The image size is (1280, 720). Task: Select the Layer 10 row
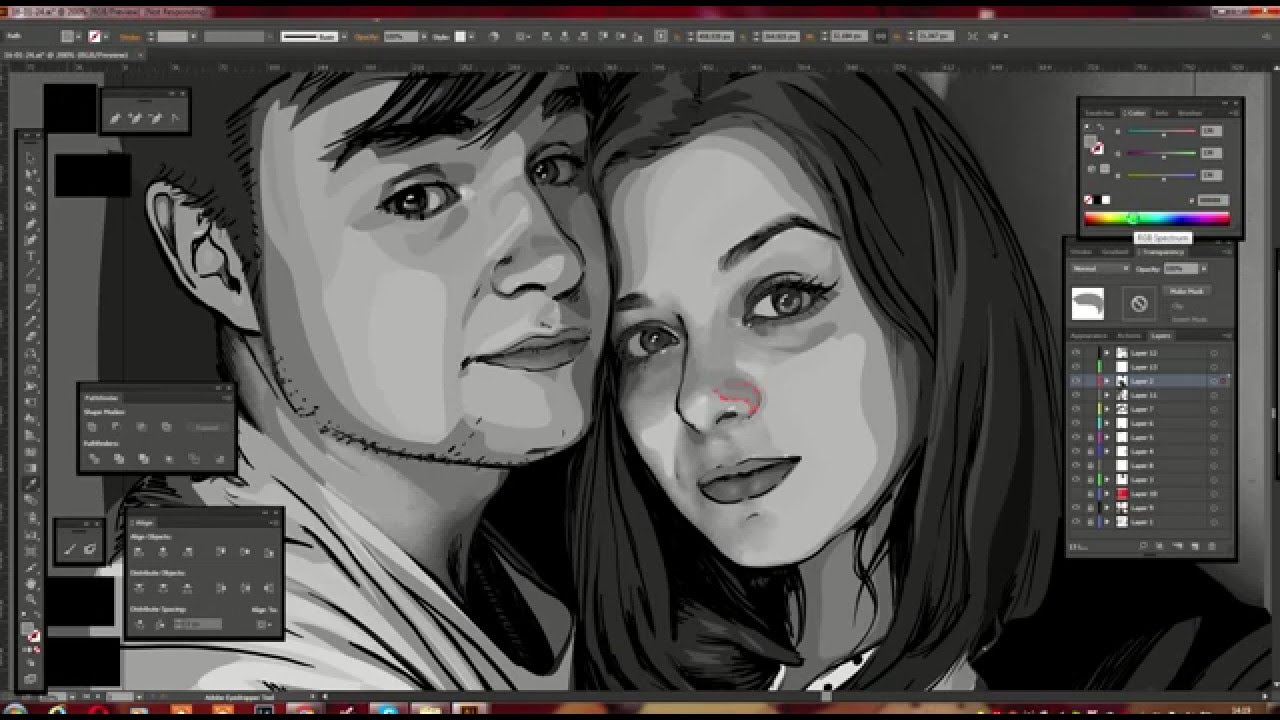point(1150,494)
